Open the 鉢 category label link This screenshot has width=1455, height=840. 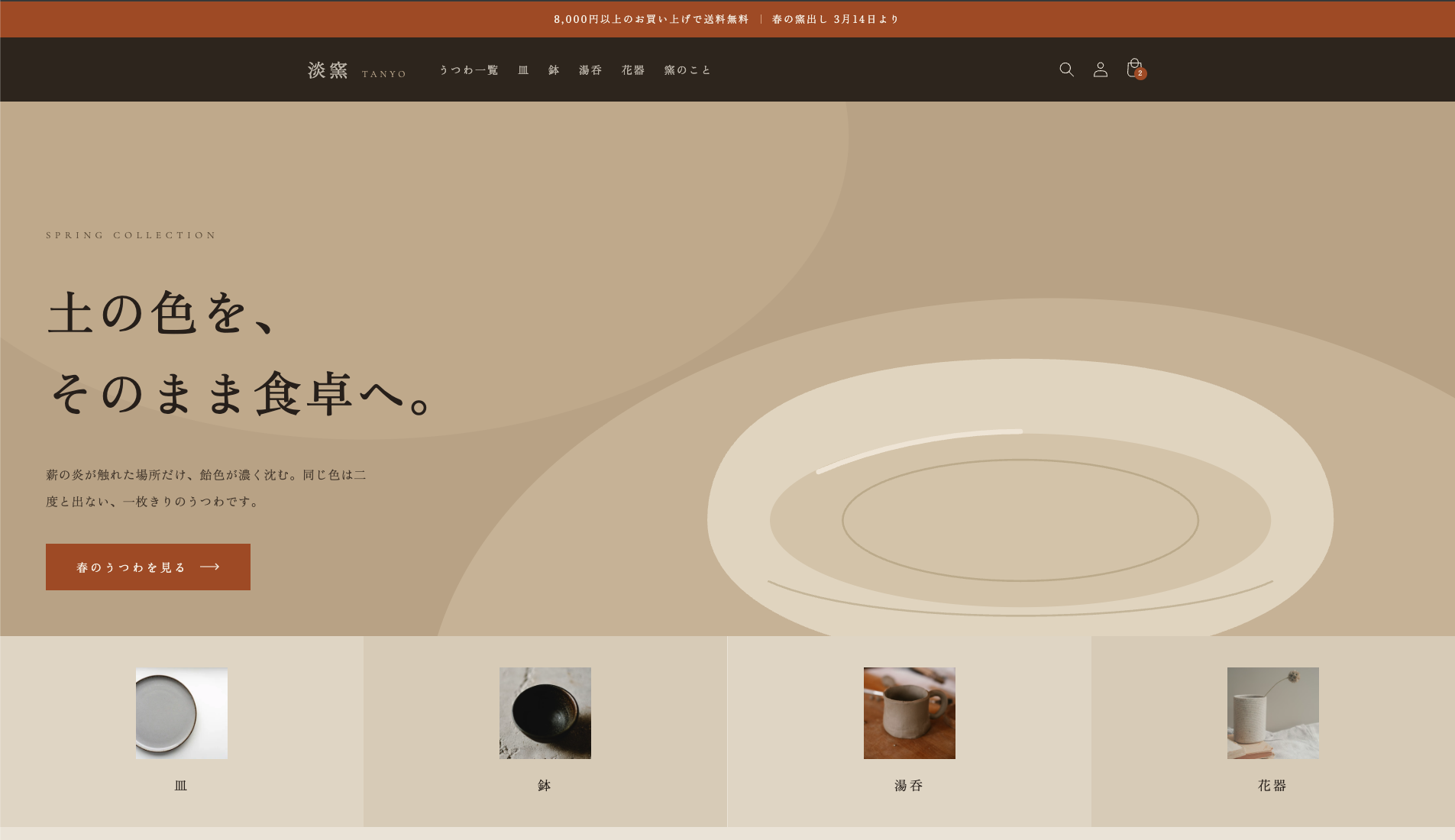545,786
